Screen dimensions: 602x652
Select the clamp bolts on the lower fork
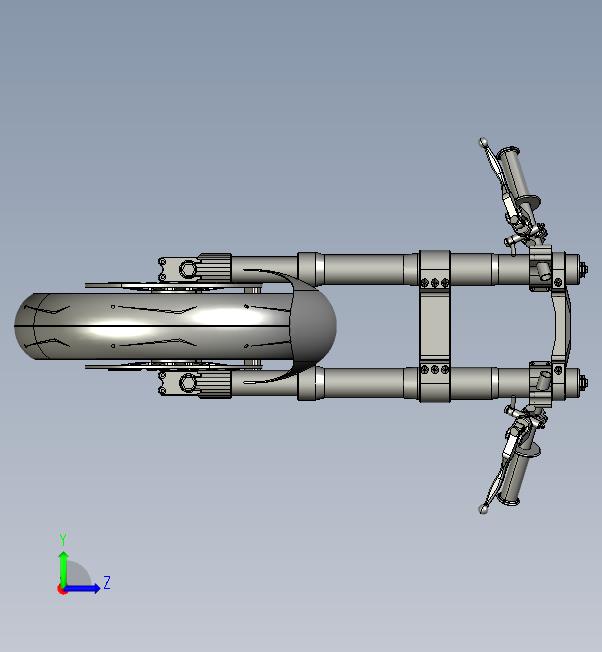[x=435, y=369]
